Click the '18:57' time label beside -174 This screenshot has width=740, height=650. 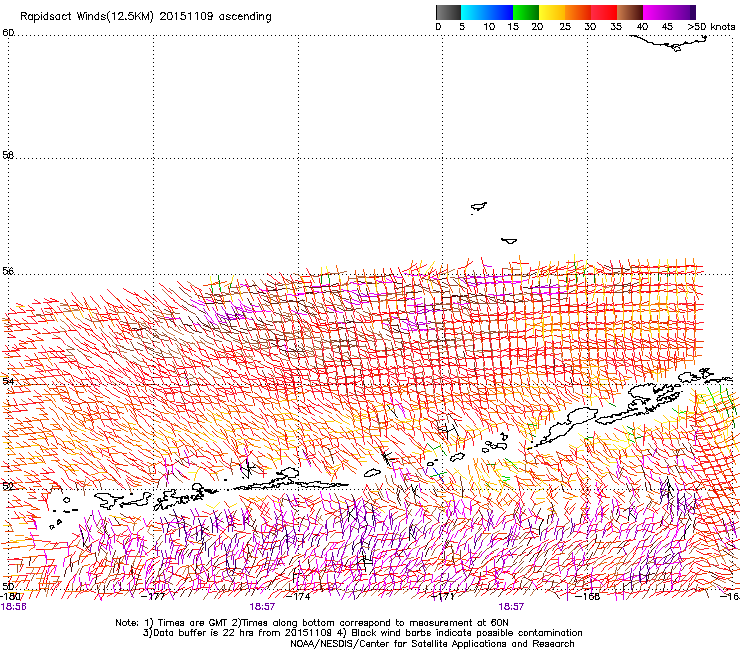tap(262, 607)
